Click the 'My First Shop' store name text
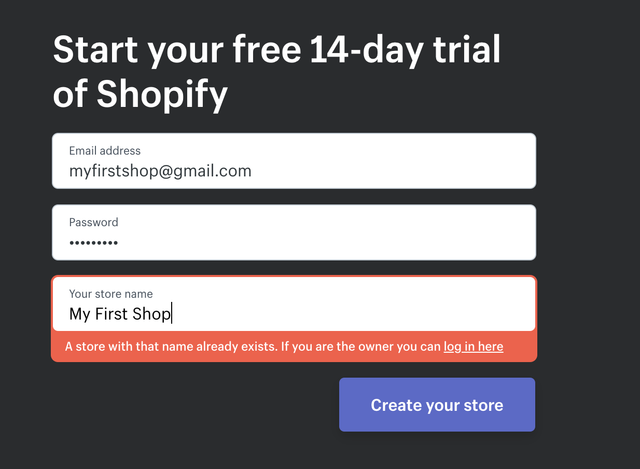 click(120, 314)
